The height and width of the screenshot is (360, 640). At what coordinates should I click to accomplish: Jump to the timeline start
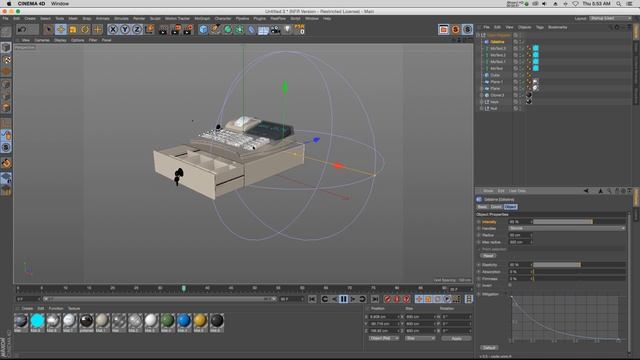tap(312, 299)
